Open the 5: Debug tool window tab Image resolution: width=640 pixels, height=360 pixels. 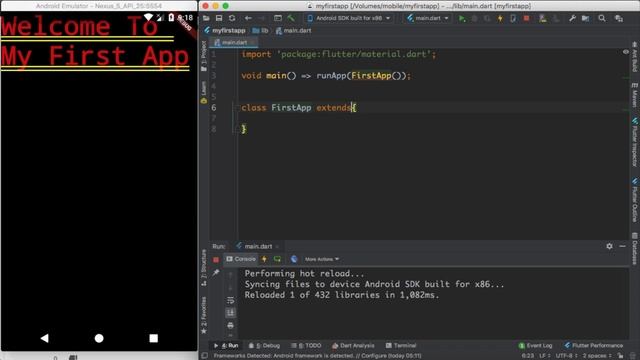(x=264, y=346)
